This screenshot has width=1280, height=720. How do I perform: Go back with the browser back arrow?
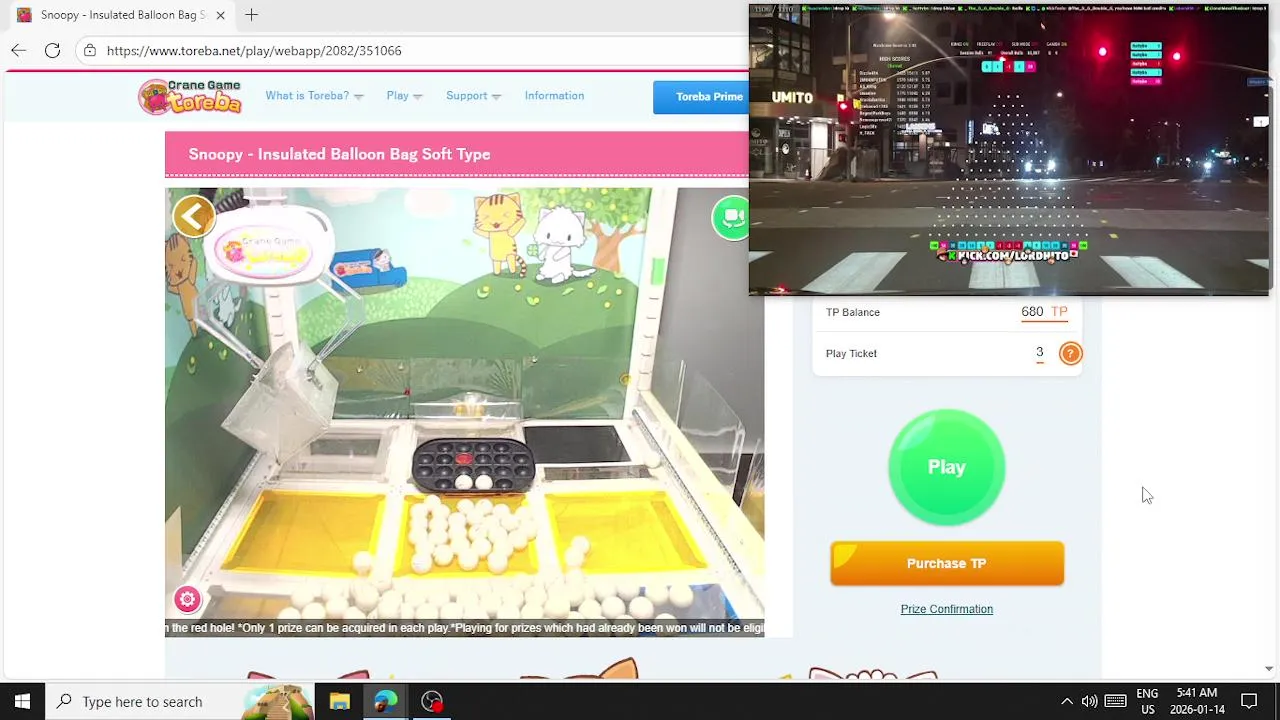[19, 50]
